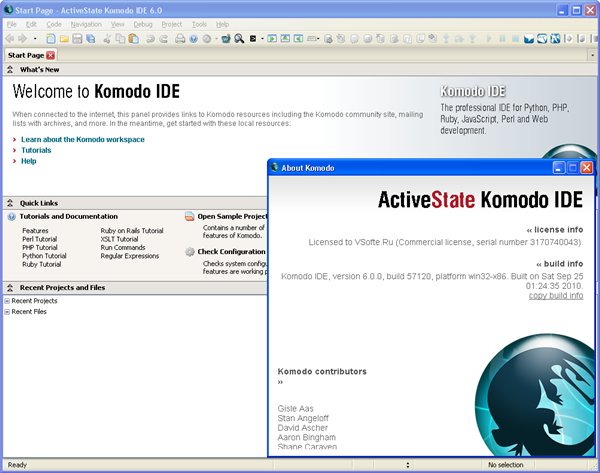Screen dimensions: 600x473
Task: Click the black Run Command icon
Action: click(x=253, y=39)
